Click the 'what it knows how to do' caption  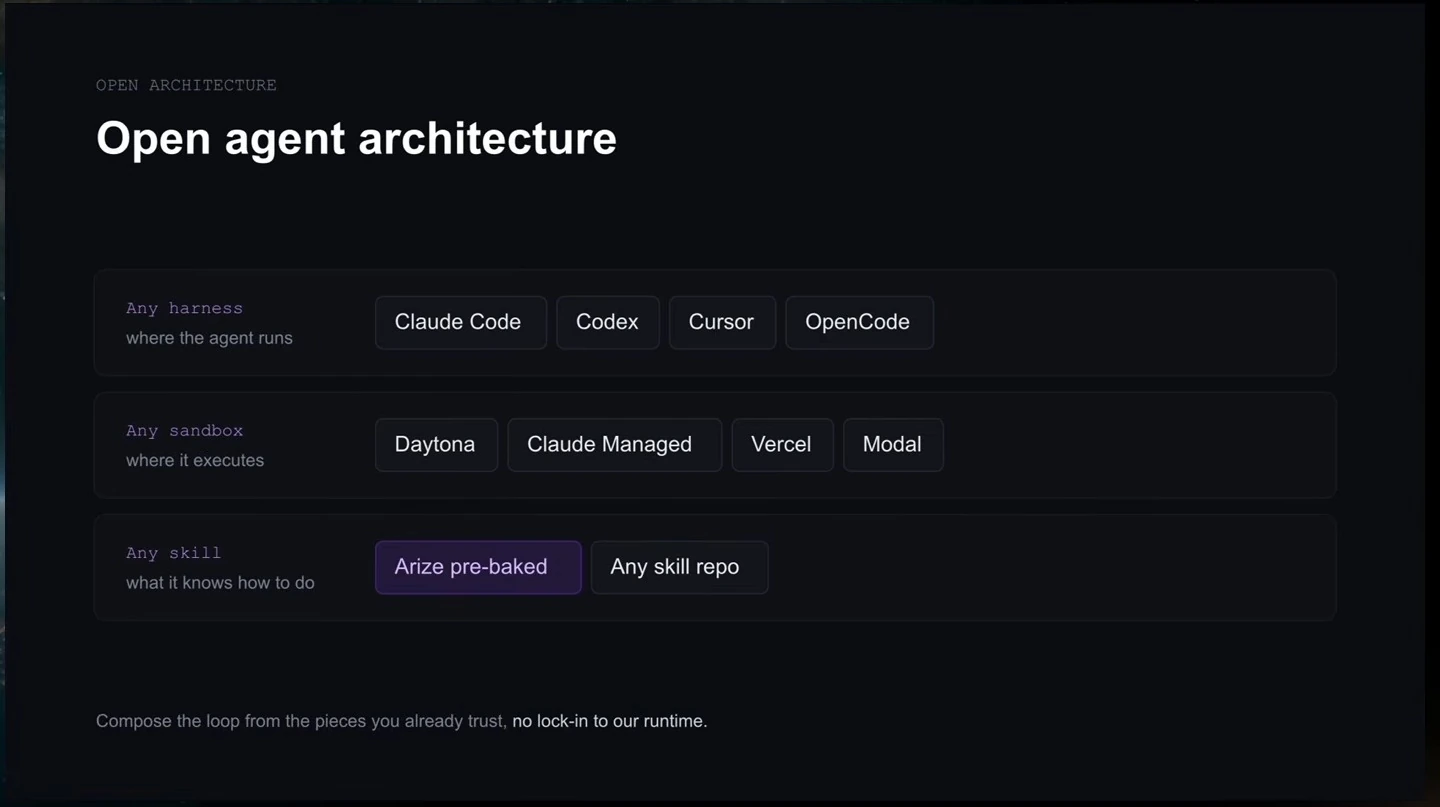click(220, 582)
